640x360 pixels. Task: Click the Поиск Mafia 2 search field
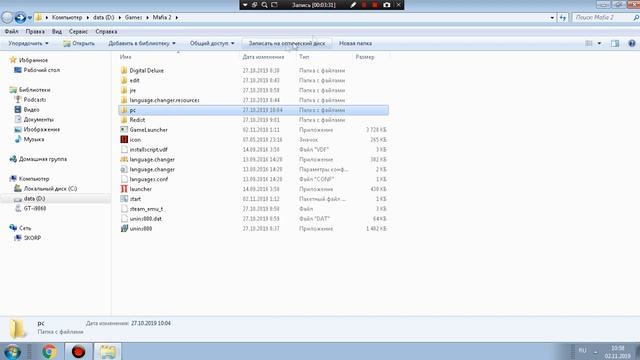click(x=602, y=18)
